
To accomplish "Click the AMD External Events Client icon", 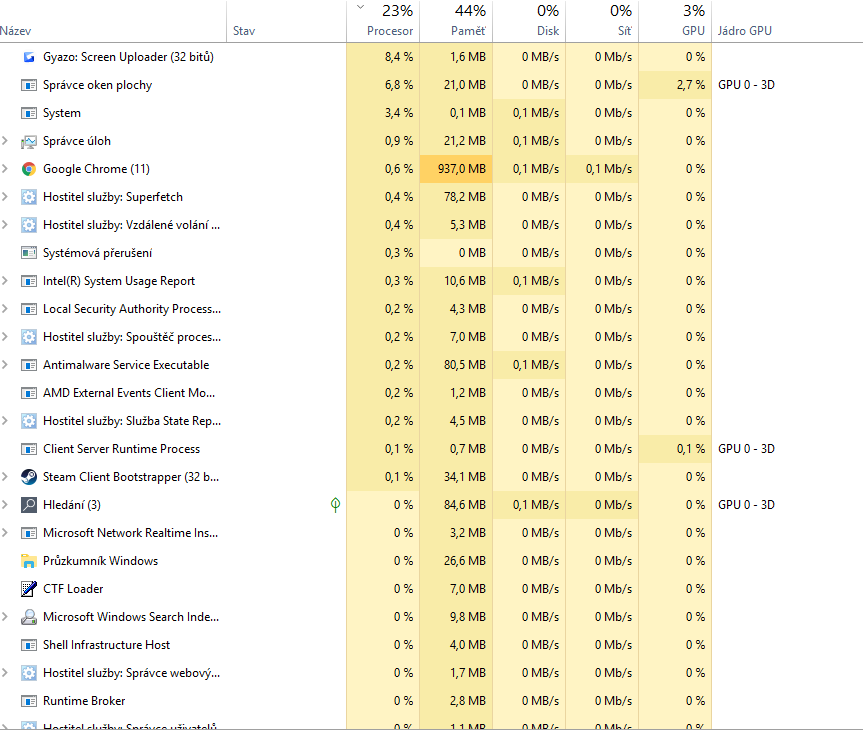I will [29, 393].
